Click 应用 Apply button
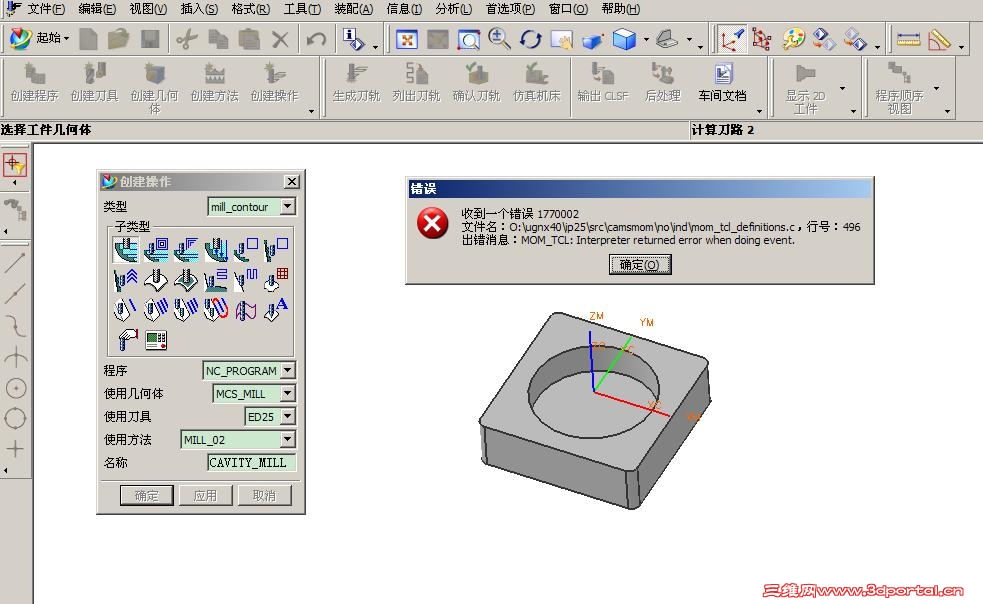The width and height of the screenshot is (983, 604). pos(205,495)
